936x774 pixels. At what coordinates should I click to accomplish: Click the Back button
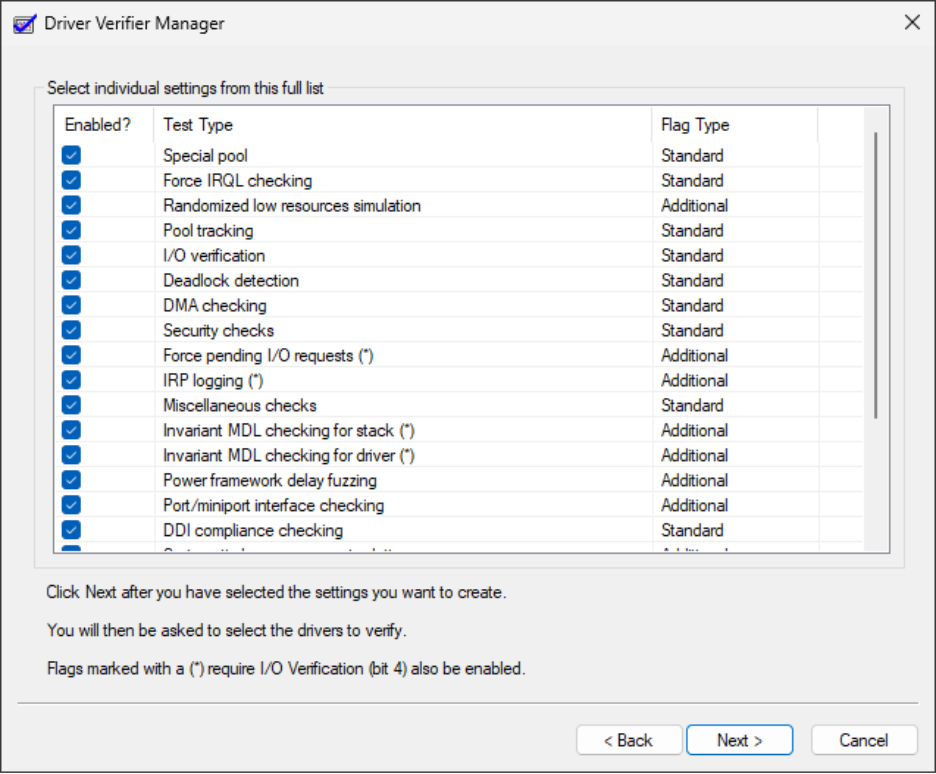coord(629,740)
